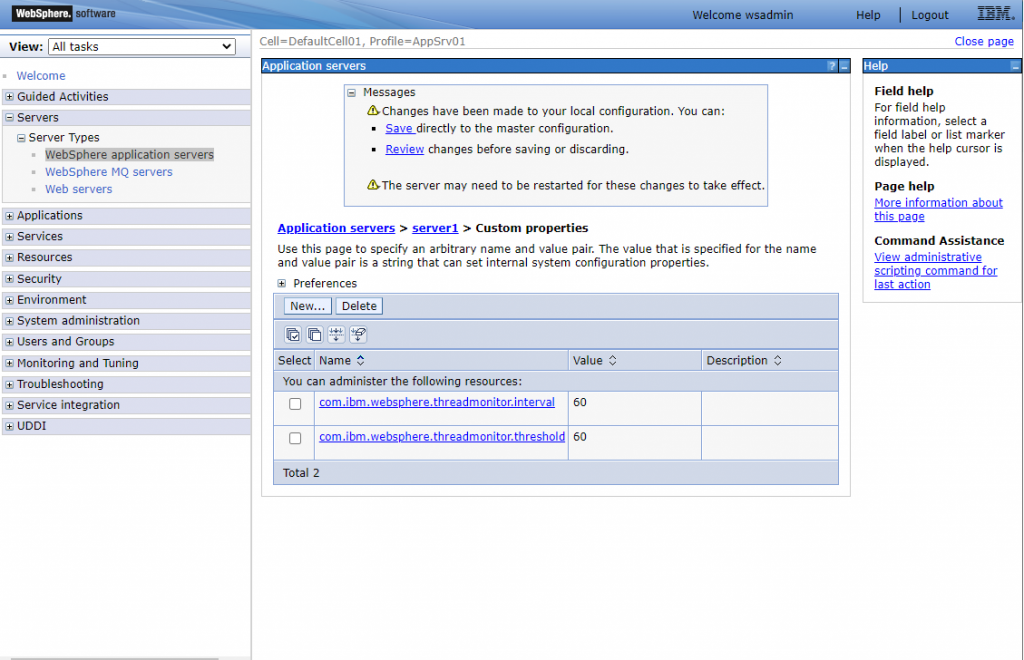Minimize the Application servers portlet
Screen dimensions: 1024x660
click(844, 66)
